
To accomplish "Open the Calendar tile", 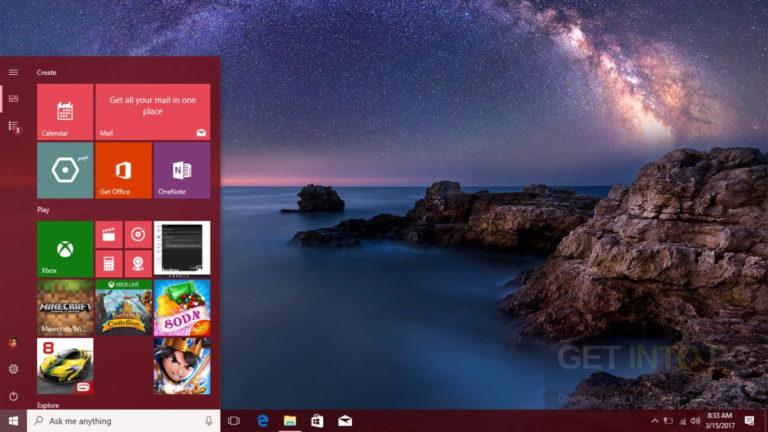I will tap(65, 112).
